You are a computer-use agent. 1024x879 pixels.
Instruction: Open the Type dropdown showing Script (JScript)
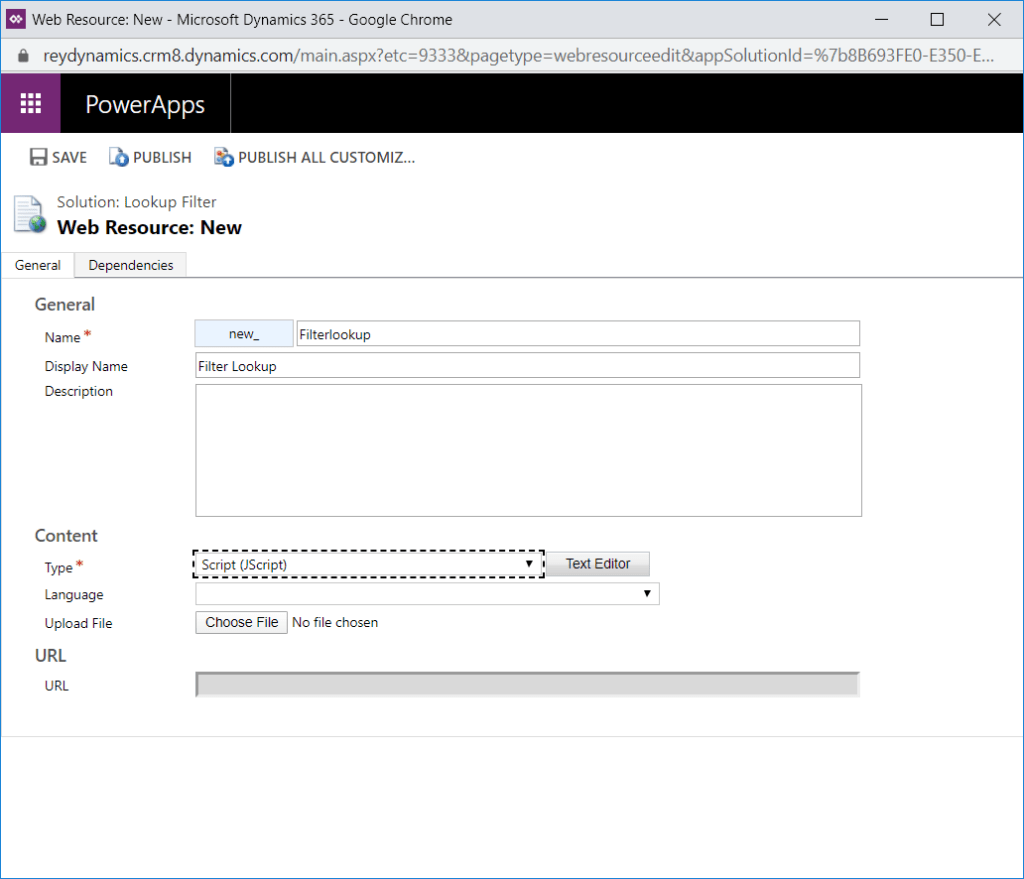[367, 564]
